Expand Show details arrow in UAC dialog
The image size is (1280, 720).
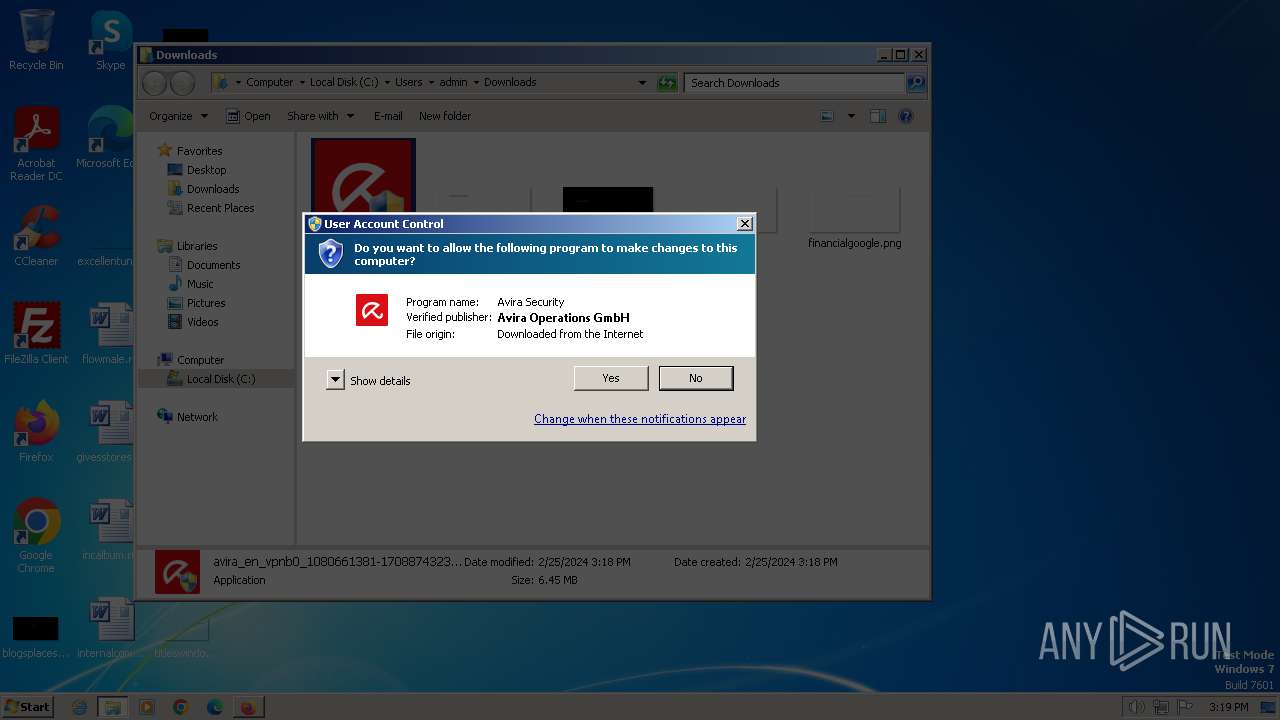point(335,380)
